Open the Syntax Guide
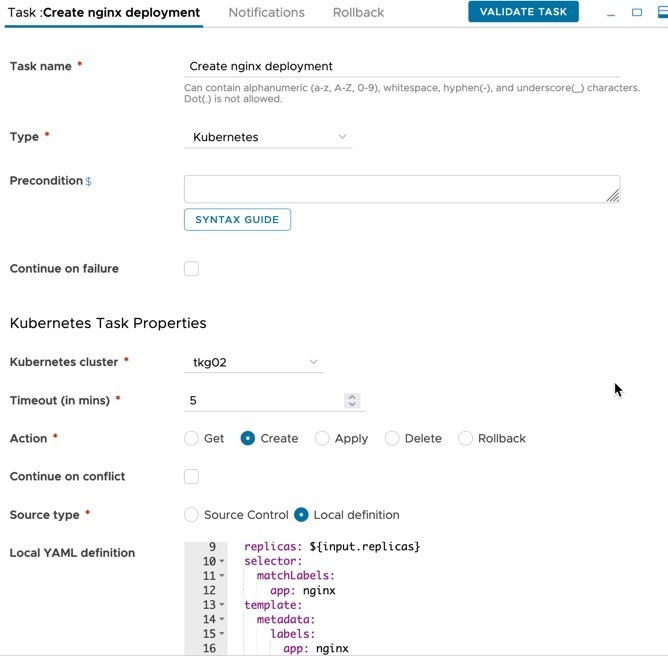This screenshot has height=656, width=668. (237, 220)
